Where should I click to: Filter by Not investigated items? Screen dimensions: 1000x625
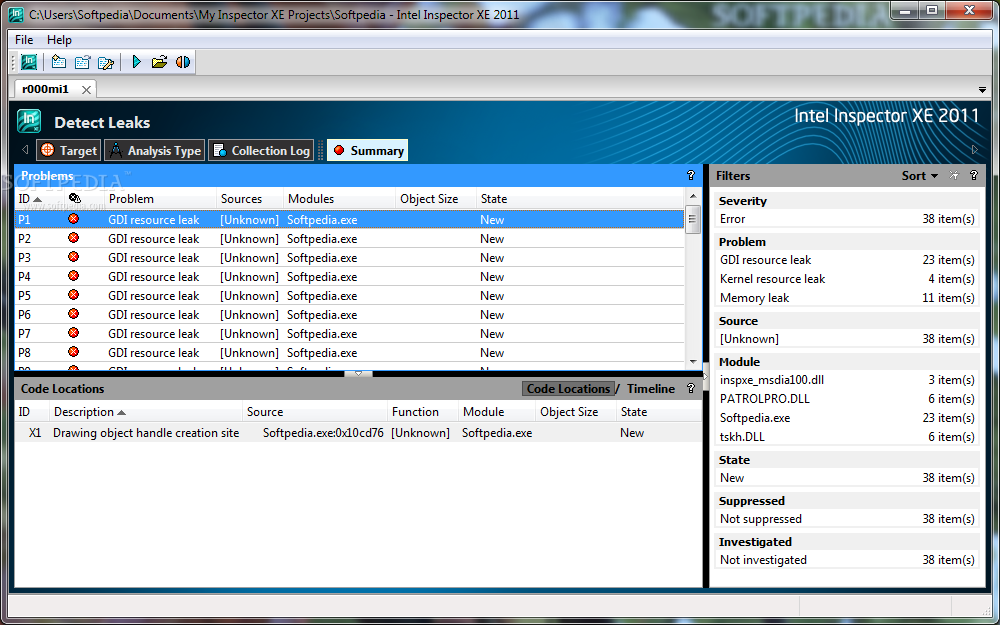point(847,559)
